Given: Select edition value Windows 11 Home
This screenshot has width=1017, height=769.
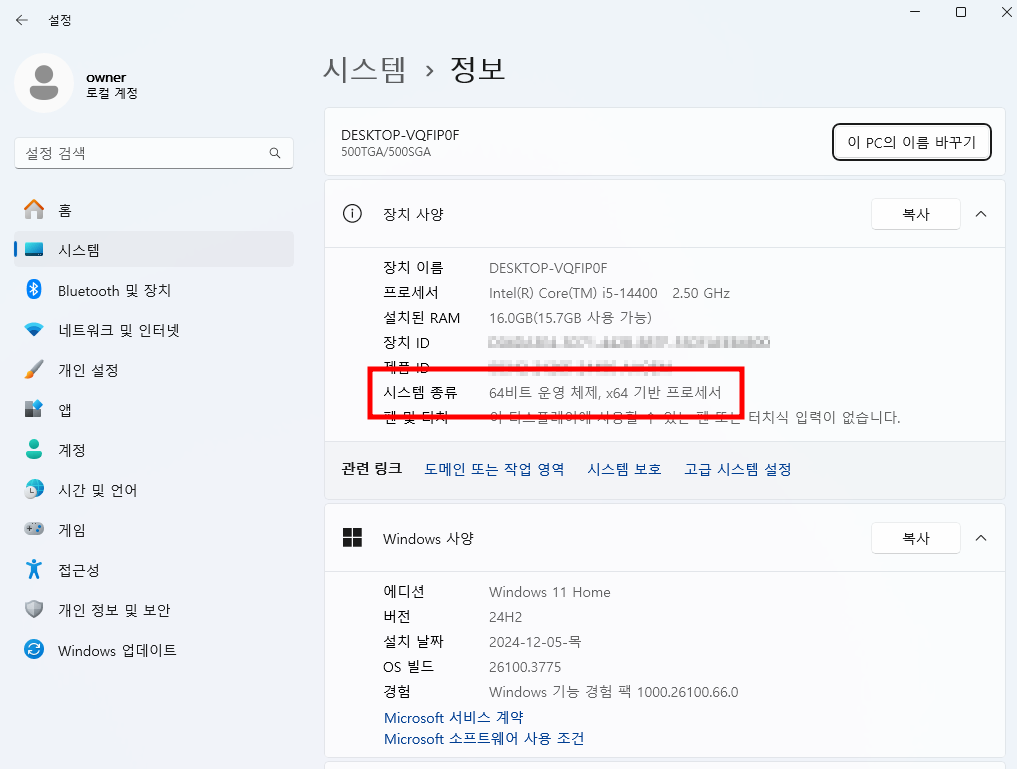Looking at the screenshot, I should (x=549, y=592).
